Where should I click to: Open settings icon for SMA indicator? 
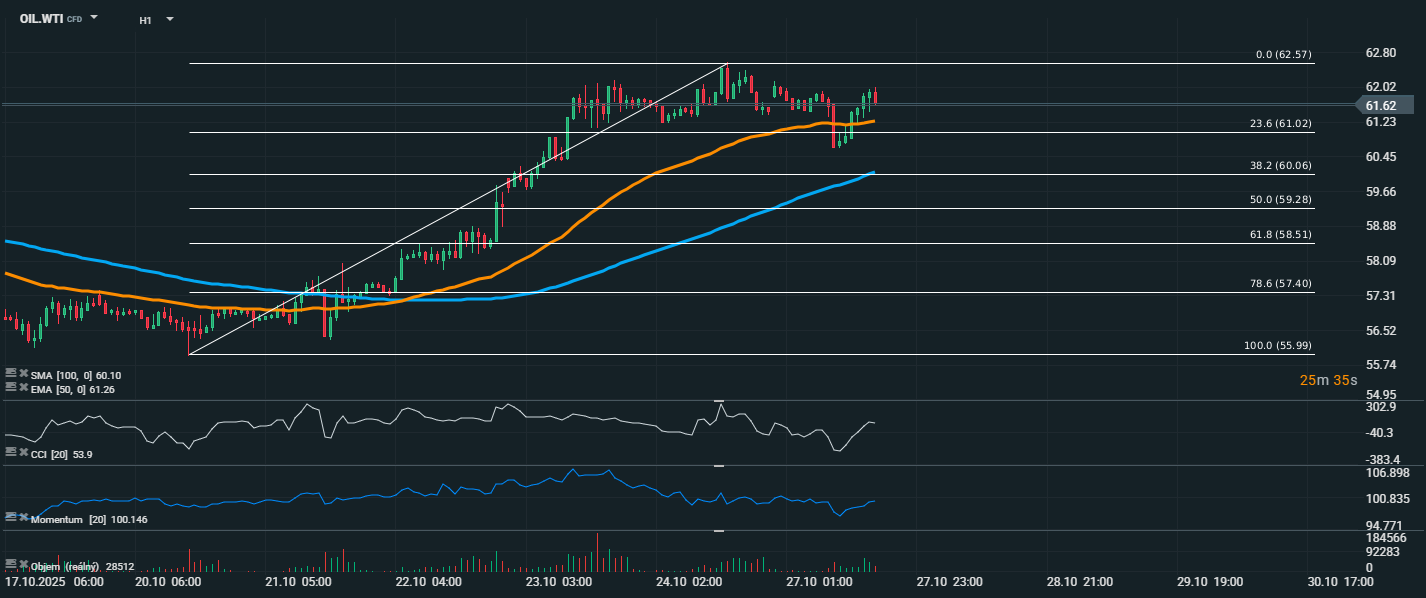click(x=10, y=374)
